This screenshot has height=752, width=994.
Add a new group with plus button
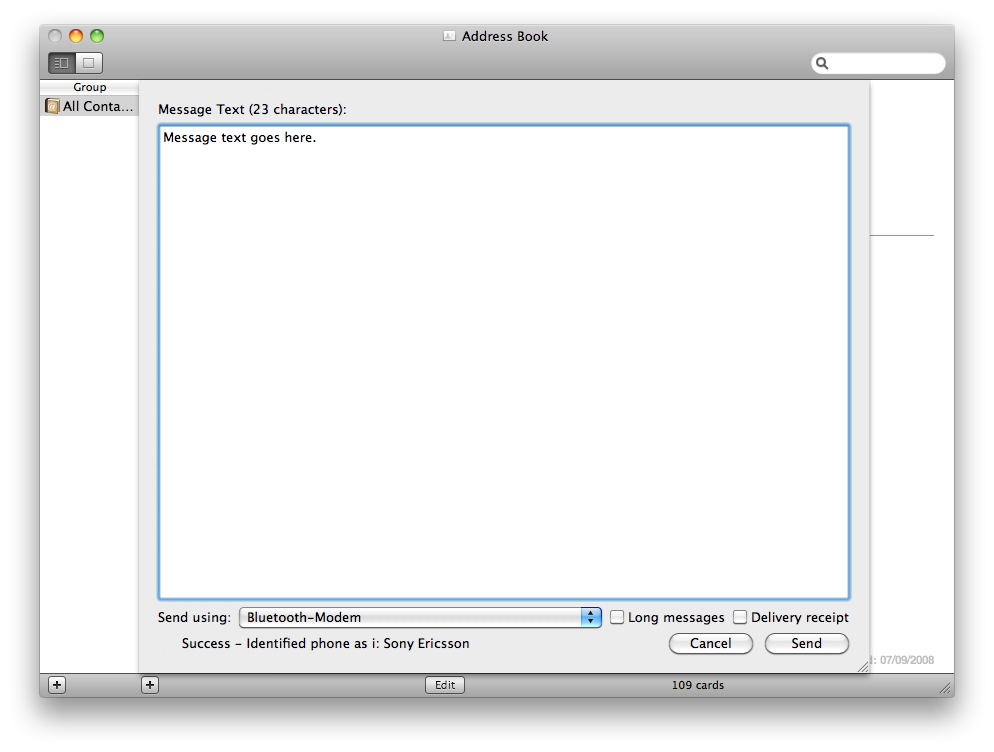(x=57, y=685)
